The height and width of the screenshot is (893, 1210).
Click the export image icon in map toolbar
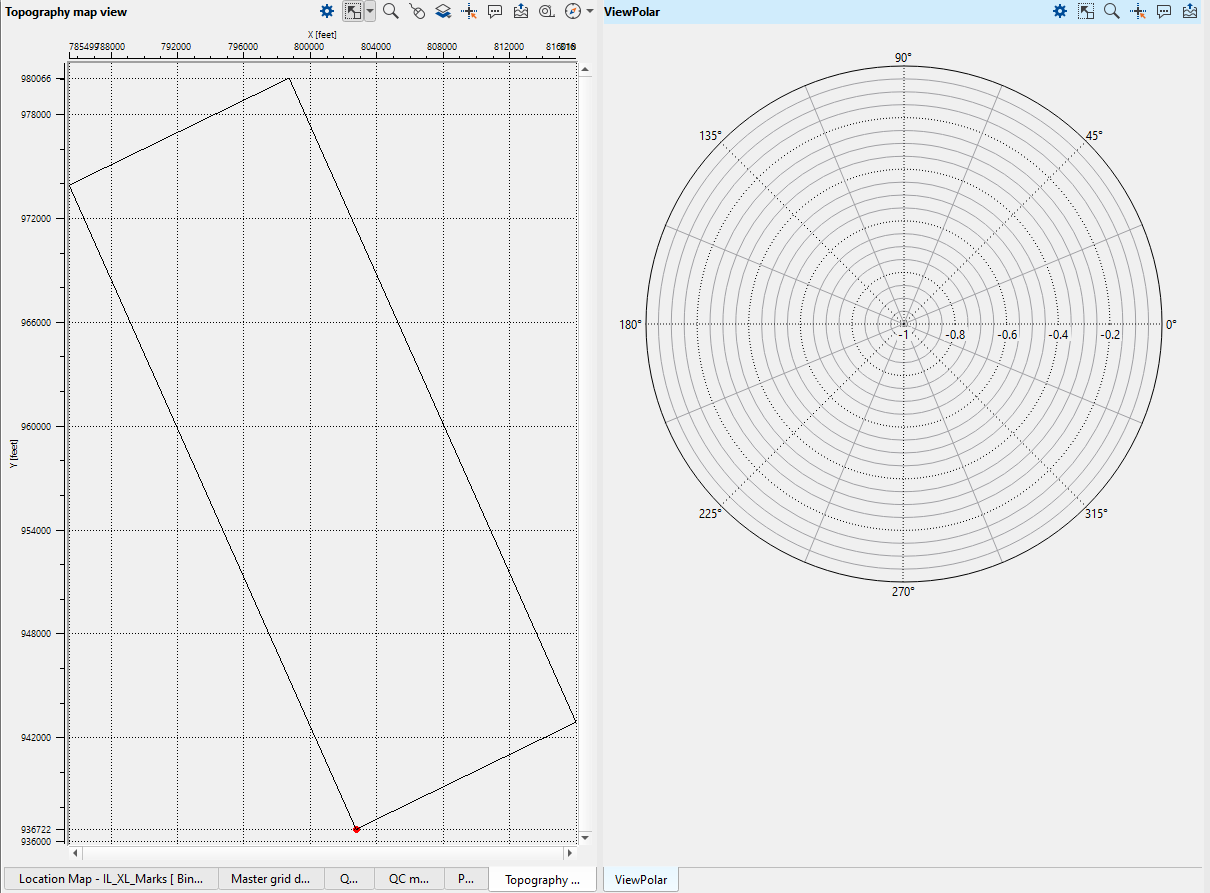click(x=521, y=11)
